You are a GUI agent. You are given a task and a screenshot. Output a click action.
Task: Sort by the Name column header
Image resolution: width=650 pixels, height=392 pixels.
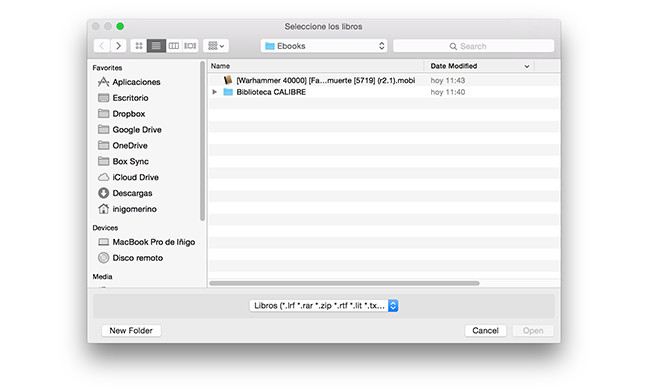pyautogui.click(x=316, y=66)
